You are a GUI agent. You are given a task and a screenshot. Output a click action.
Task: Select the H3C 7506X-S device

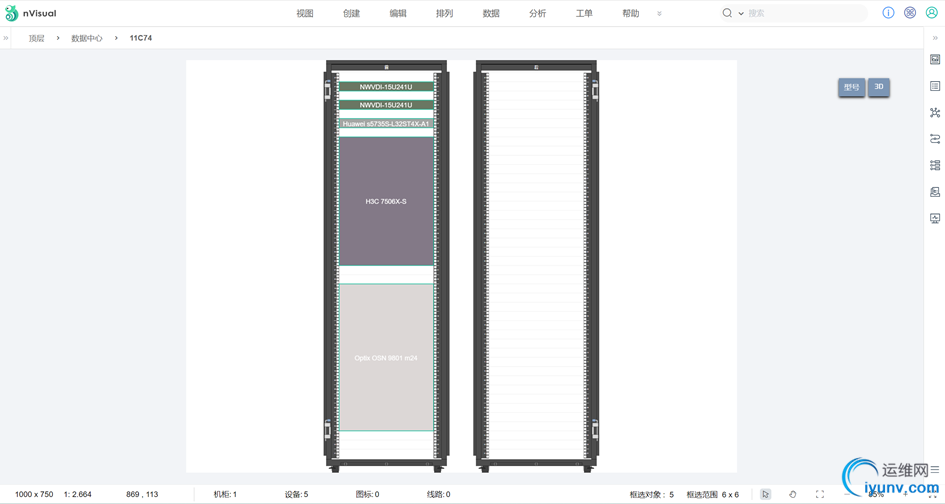[x=386, y=201]
